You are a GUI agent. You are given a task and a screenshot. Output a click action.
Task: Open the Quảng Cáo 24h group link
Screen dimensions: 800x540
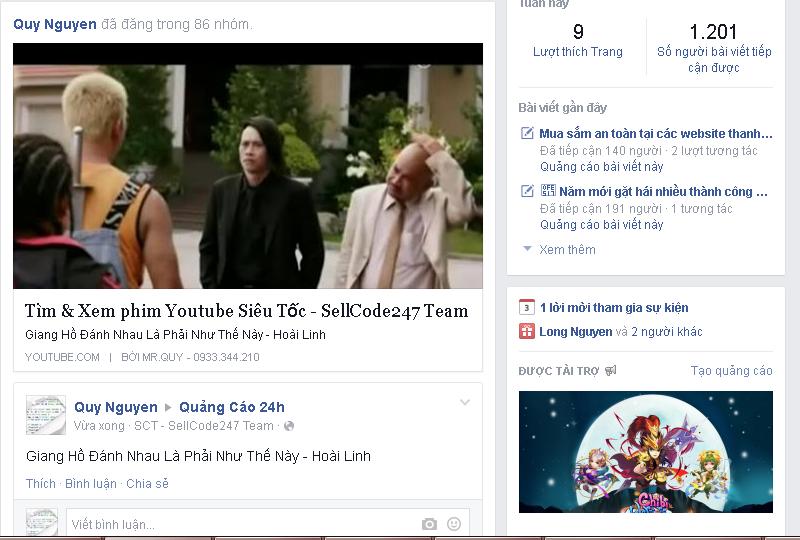click(232, 407)
